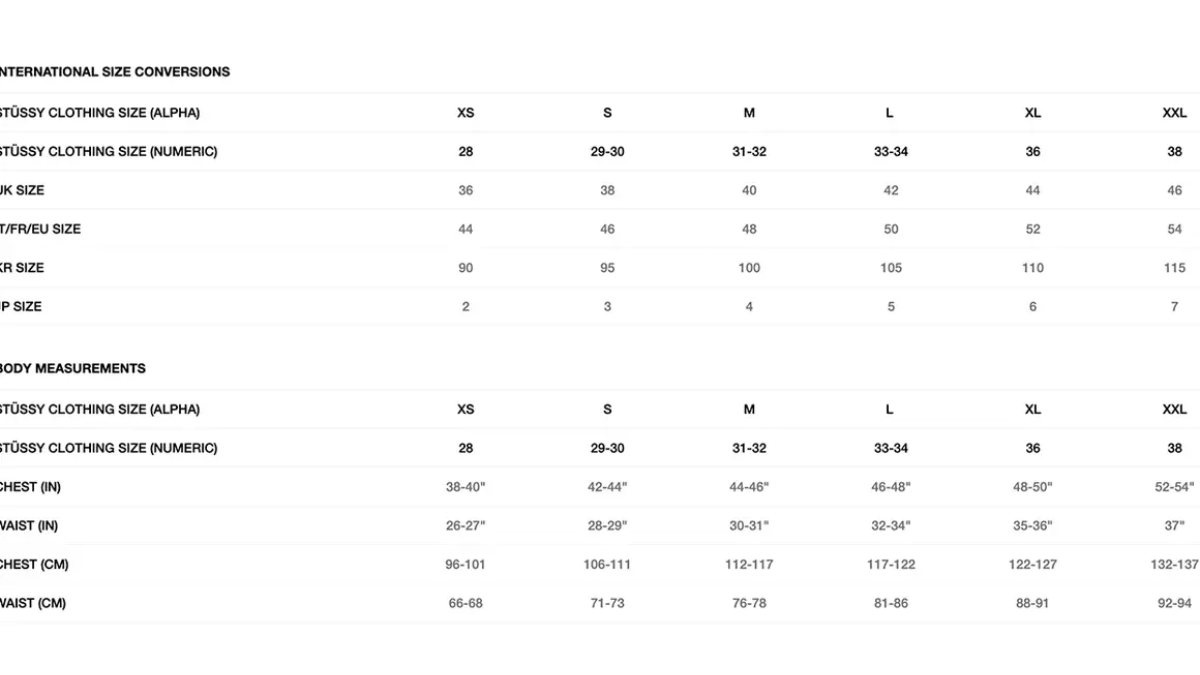This screenshot has width=1200, height=675.
Task: Select waist inches value 32-34"
Action: (891, 526)
